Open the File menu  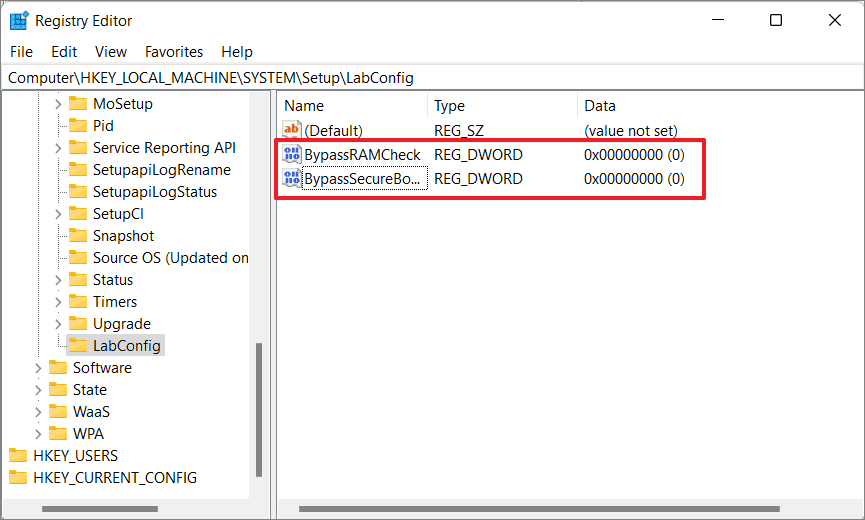[x=22, y=52]
